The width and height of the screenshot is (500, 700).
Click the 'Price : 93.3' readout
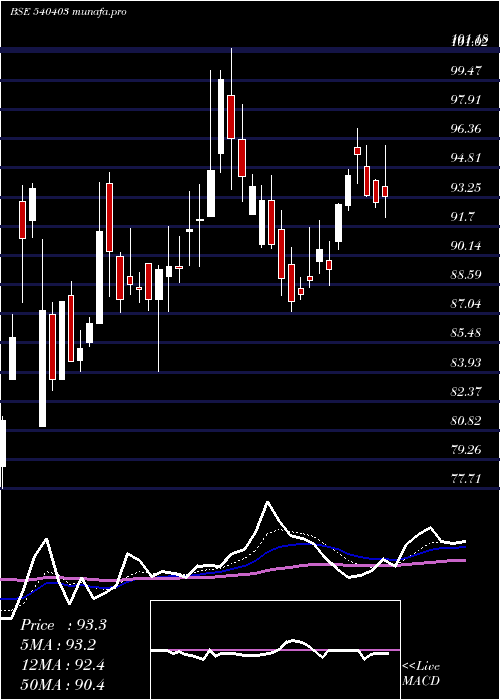pos(63,625)
